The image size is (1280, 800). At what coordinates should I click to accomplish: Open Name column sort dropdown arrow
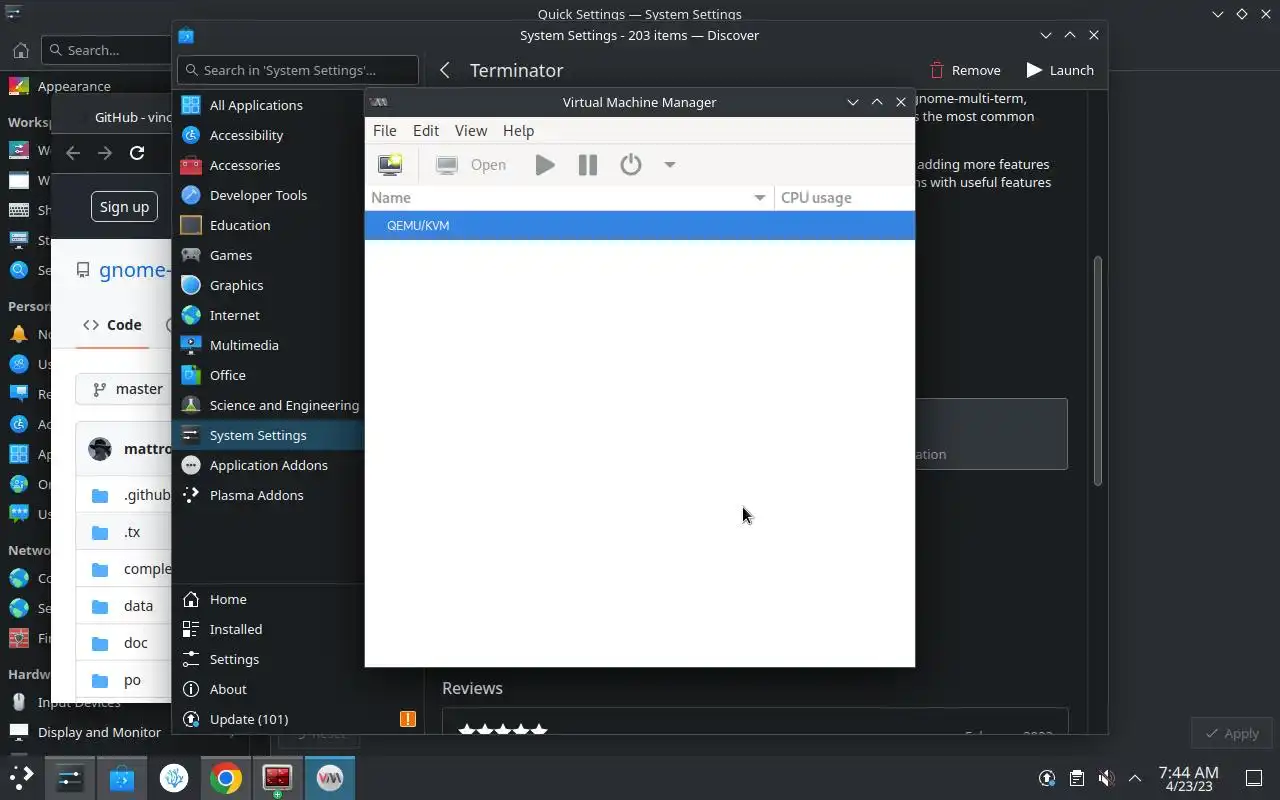click(760, 198)
